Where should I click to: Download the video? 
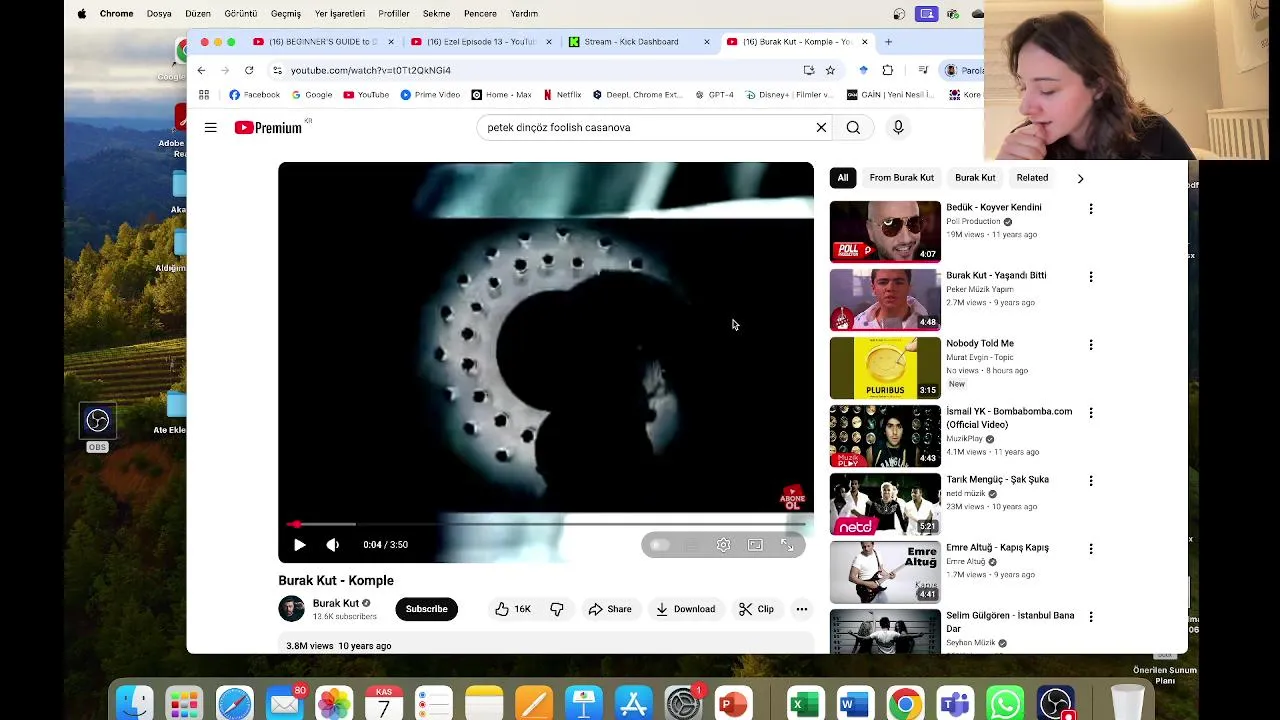coord(686,609)
